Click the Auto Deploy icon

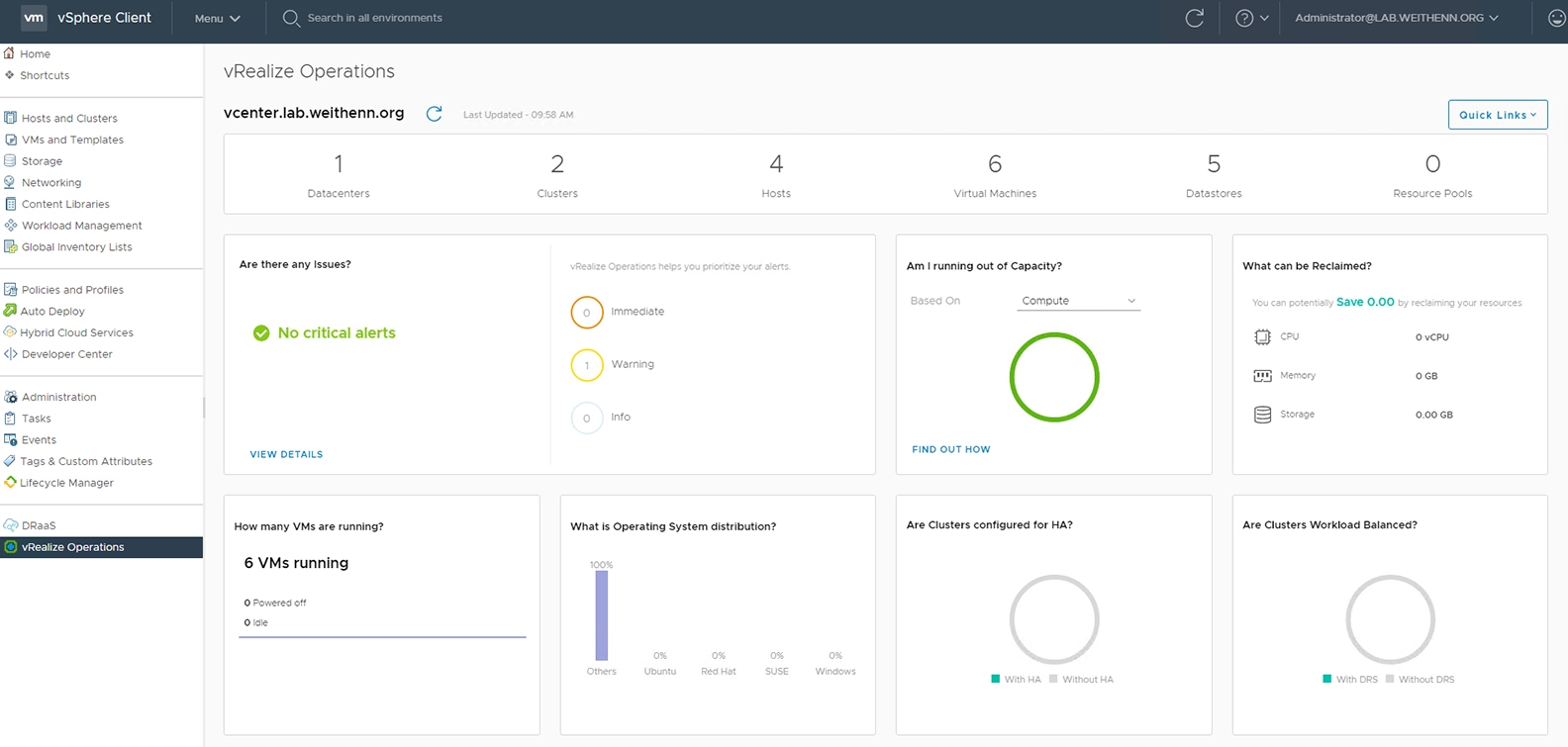coord(11,311)
